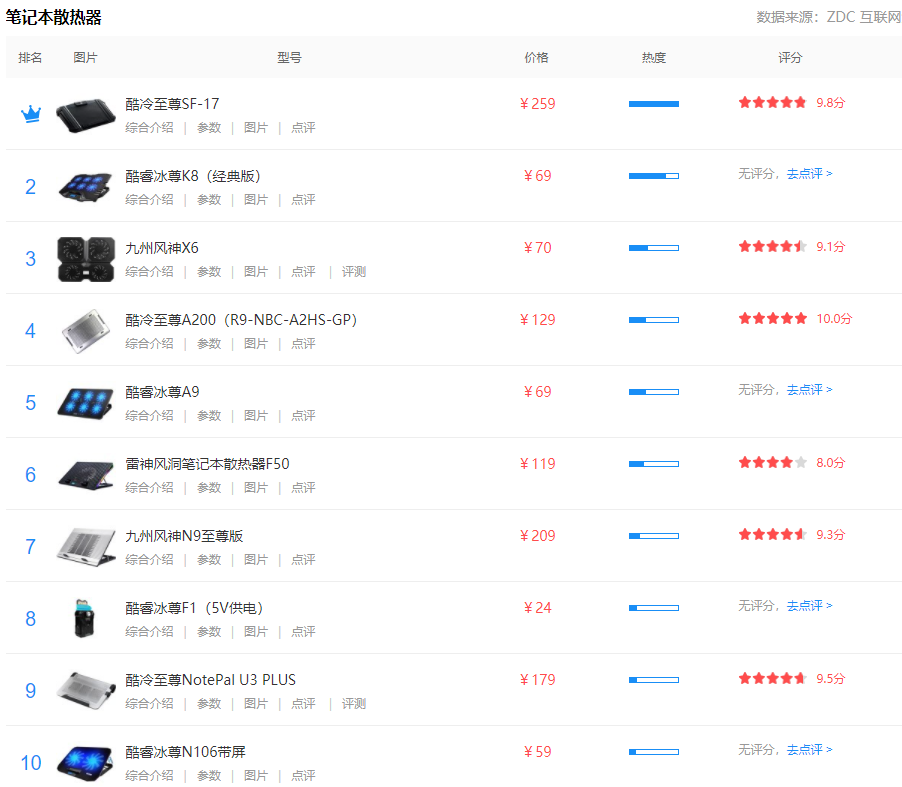Viewport: 902px width, 787px height.
Task: Open the 酷睿冰尊K8 cooler image
Action: 86,186
